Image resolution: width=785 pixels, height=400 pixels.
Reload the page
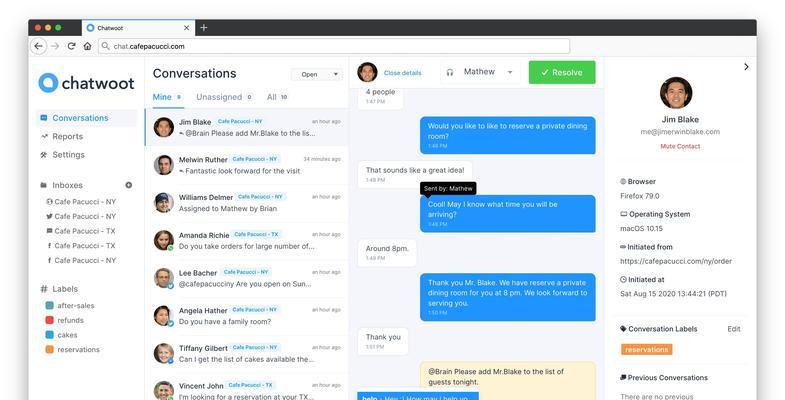72,46
